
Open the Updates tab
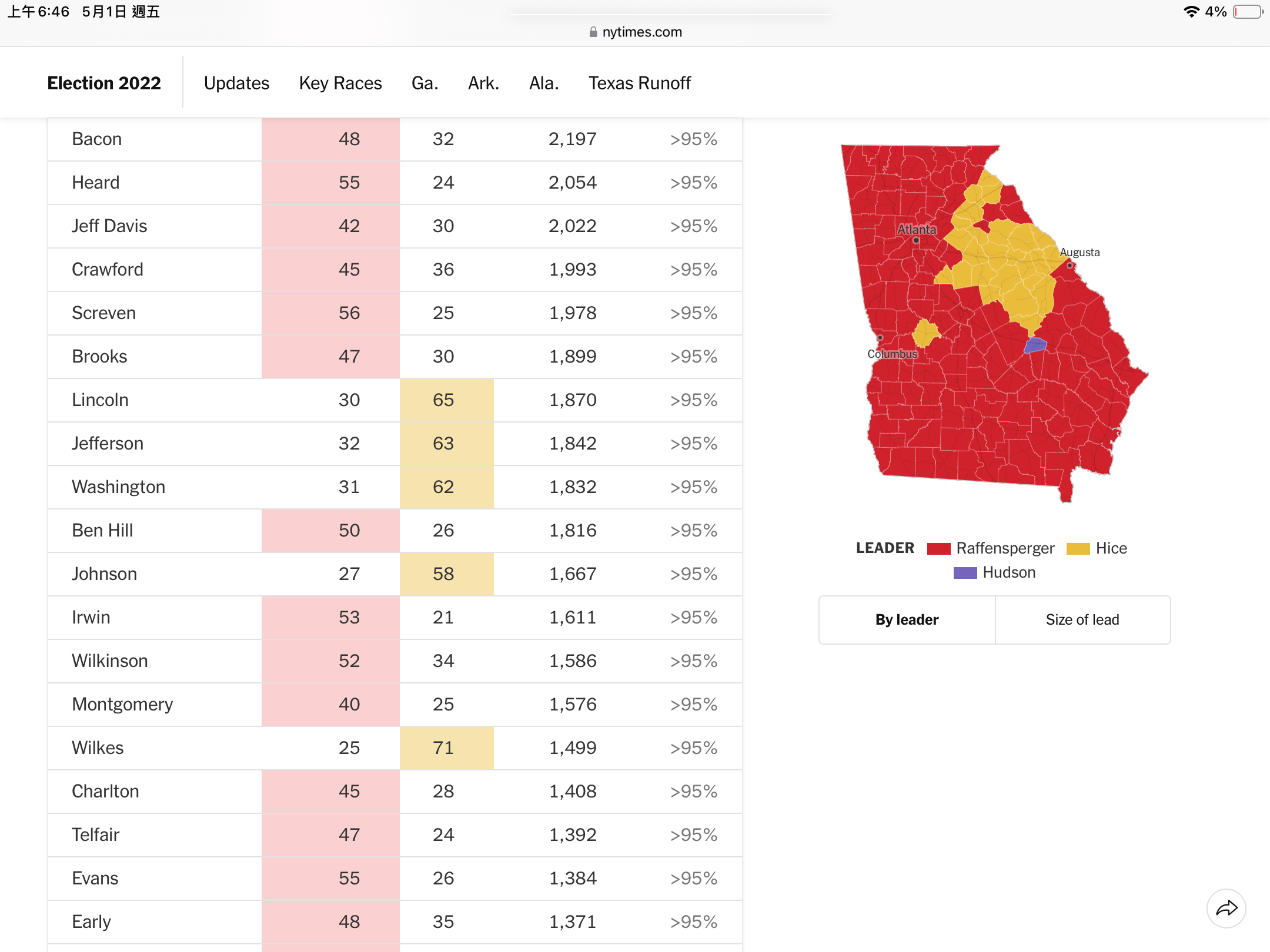tap(236, 83)
